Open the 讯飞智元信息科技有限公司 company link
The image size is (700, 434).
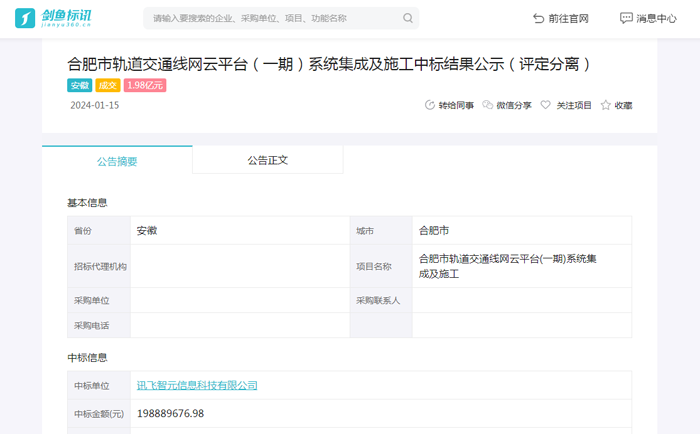(197, 385)
